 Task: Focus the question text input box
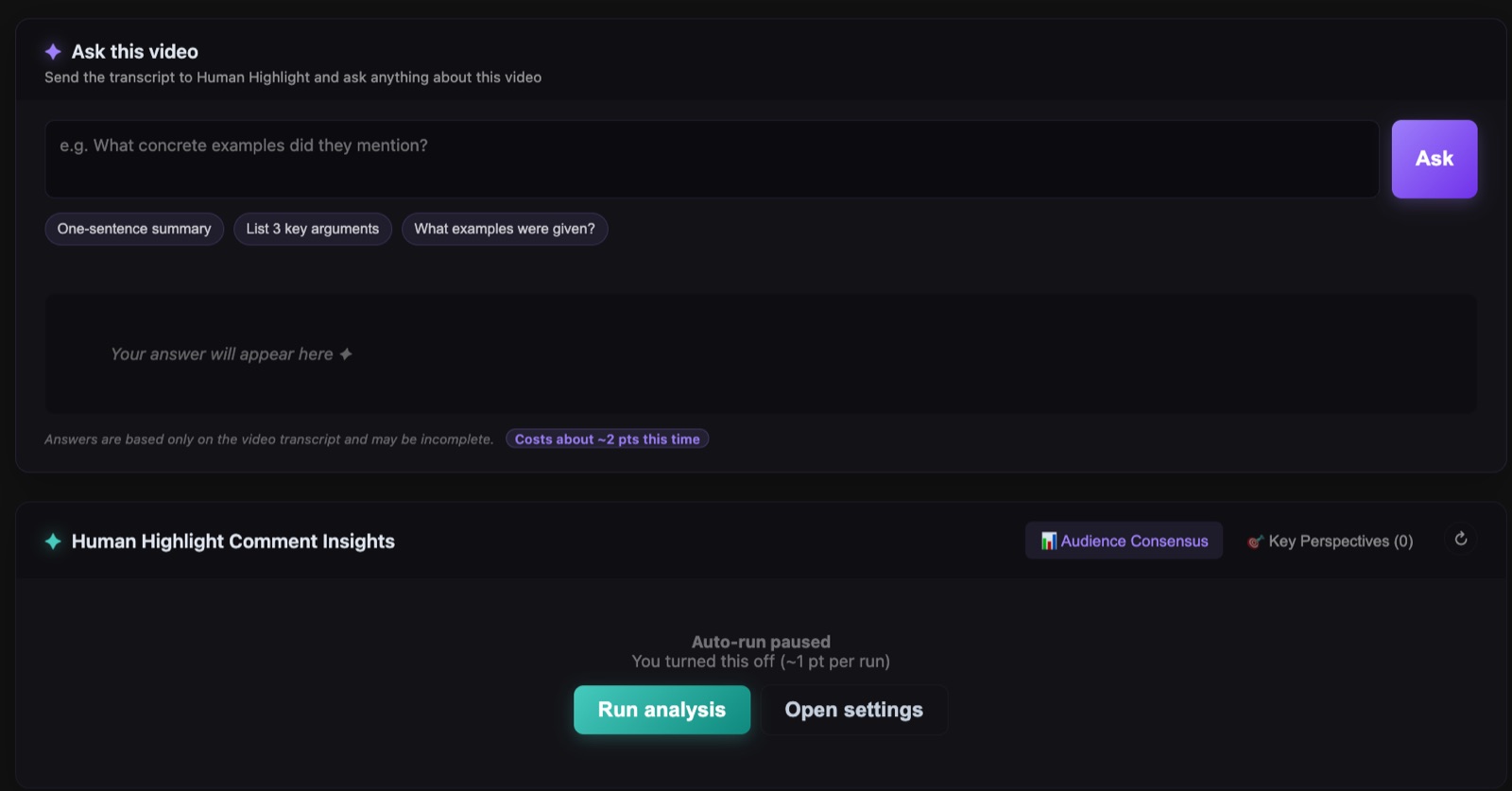pyautogui.click(x=712, y=159)
